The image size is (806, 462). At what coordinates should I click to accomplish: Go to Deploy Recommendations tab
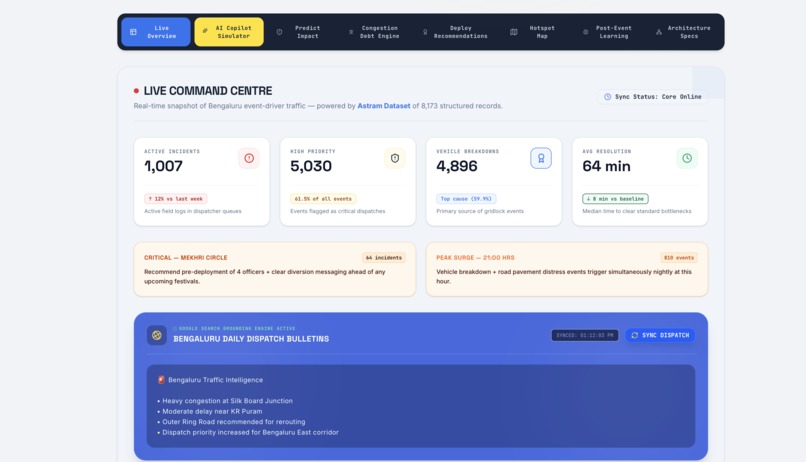point(455,32)
